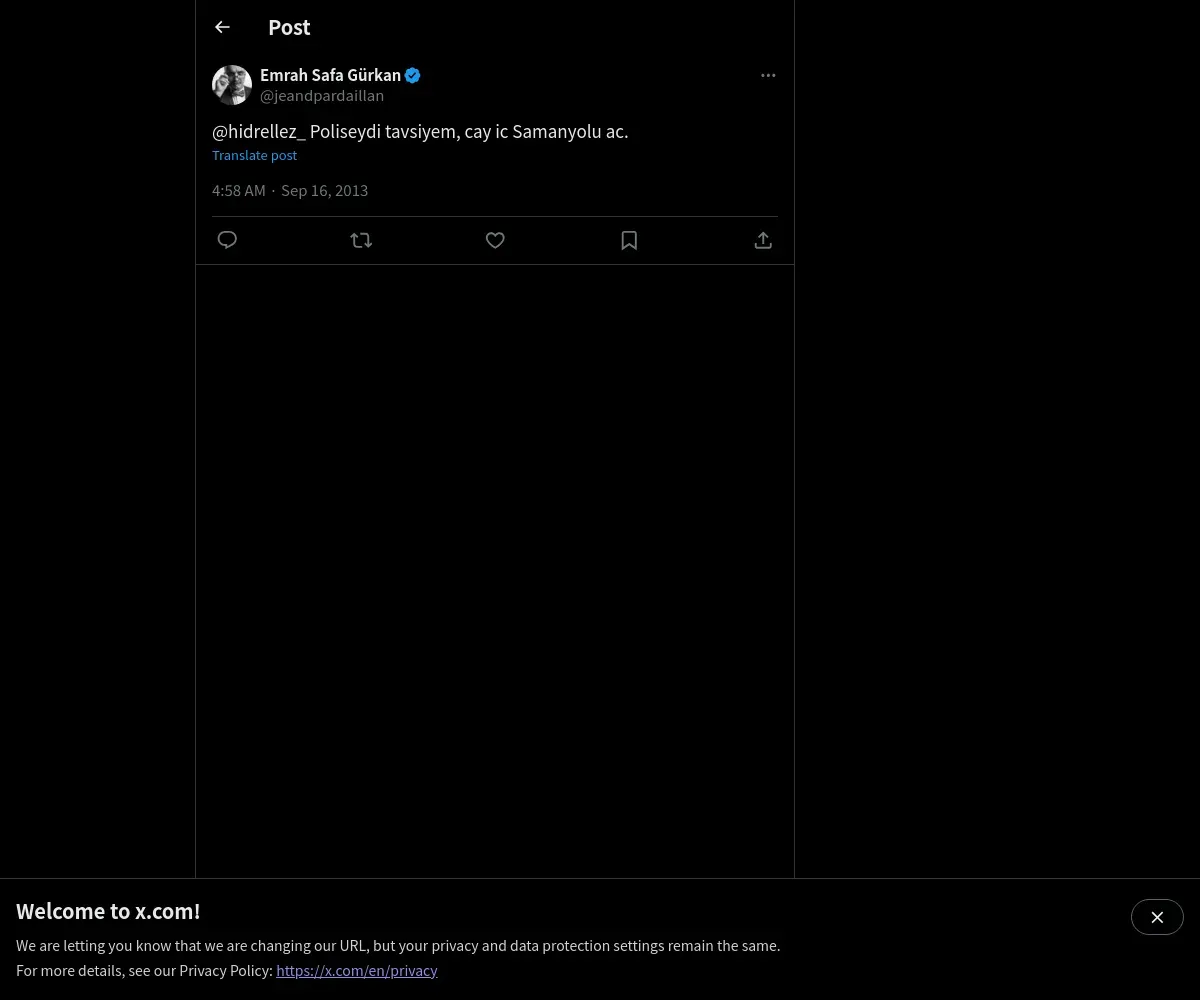1200x1000 pixels.
Task: Click the Welcome to x.com! heading
Action: tap(108, 911)
